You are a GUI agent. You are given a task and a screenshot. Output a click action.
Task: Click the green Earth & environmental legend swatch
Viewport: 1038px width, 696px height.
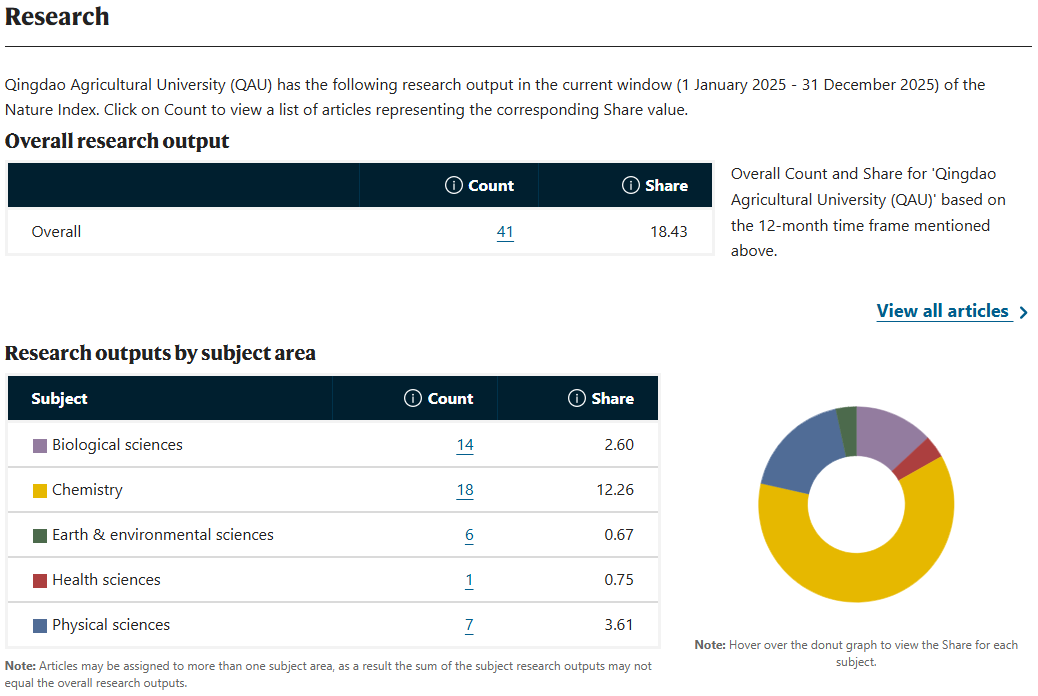(40, 536)
